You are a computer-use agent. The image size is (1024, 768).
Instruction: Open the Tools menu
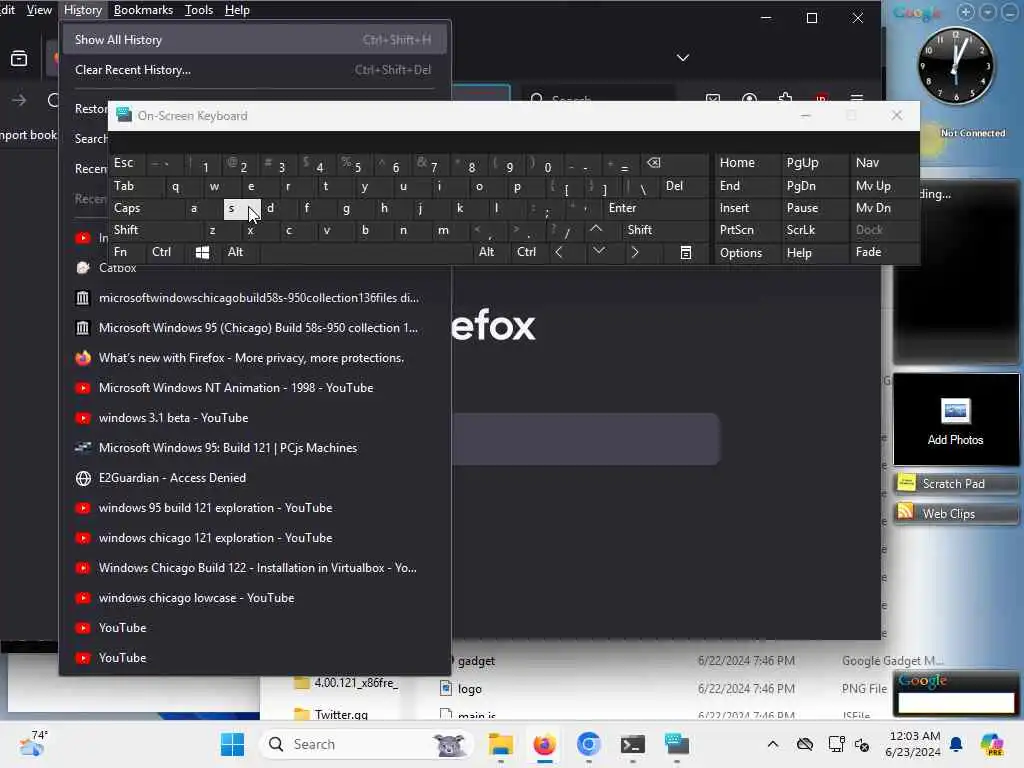coord(199,10)
